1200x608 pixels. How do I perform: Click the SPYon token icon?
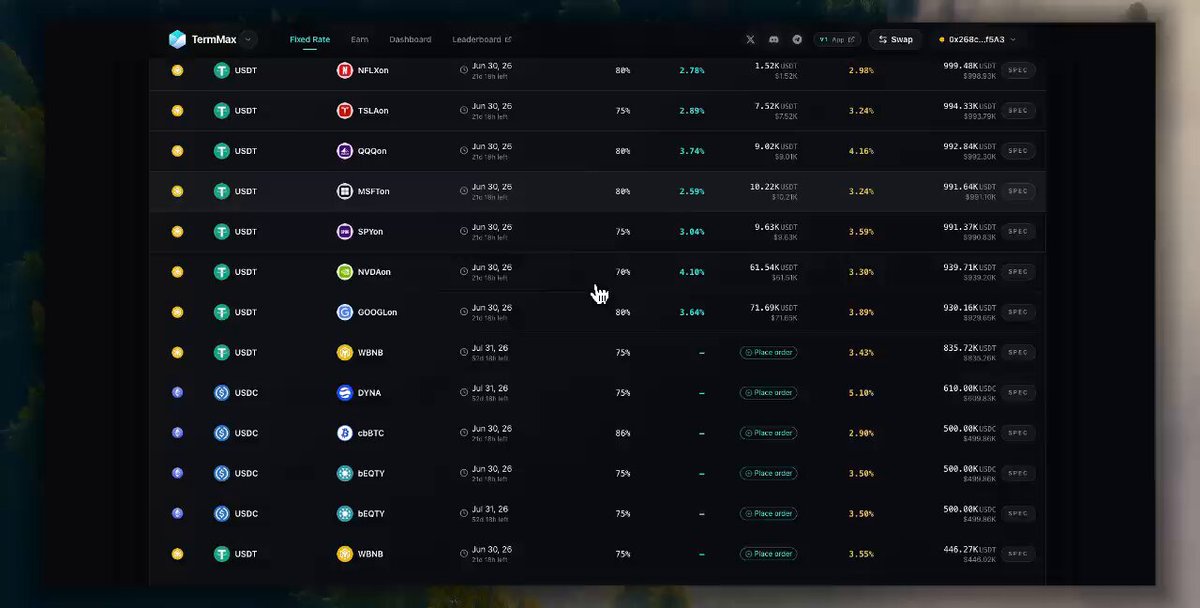click(x=345, y=231)
